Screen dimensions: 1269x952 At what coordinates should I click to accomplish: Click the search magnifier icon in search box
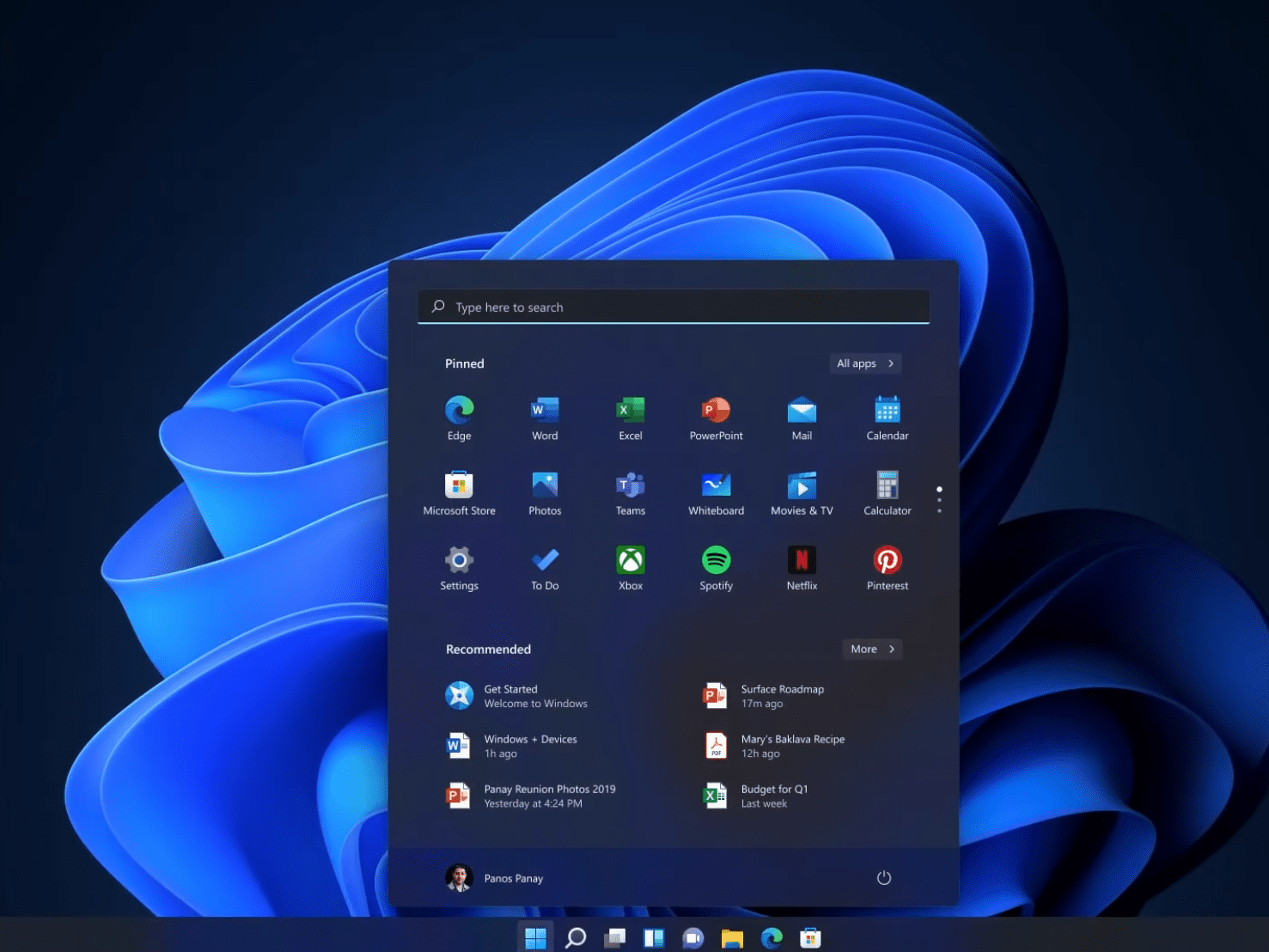pyautogui.click(x=438, y=306)
